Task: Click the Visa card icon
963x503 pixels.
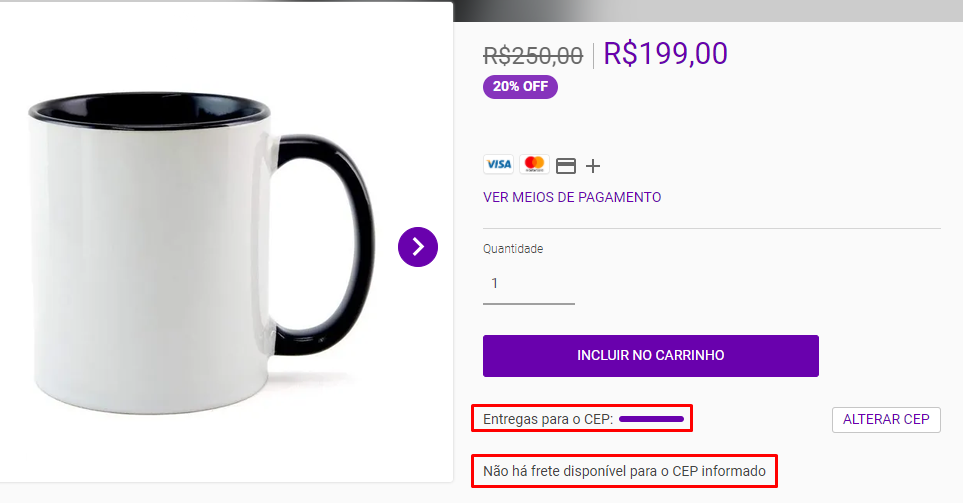Action: [498, 165]
